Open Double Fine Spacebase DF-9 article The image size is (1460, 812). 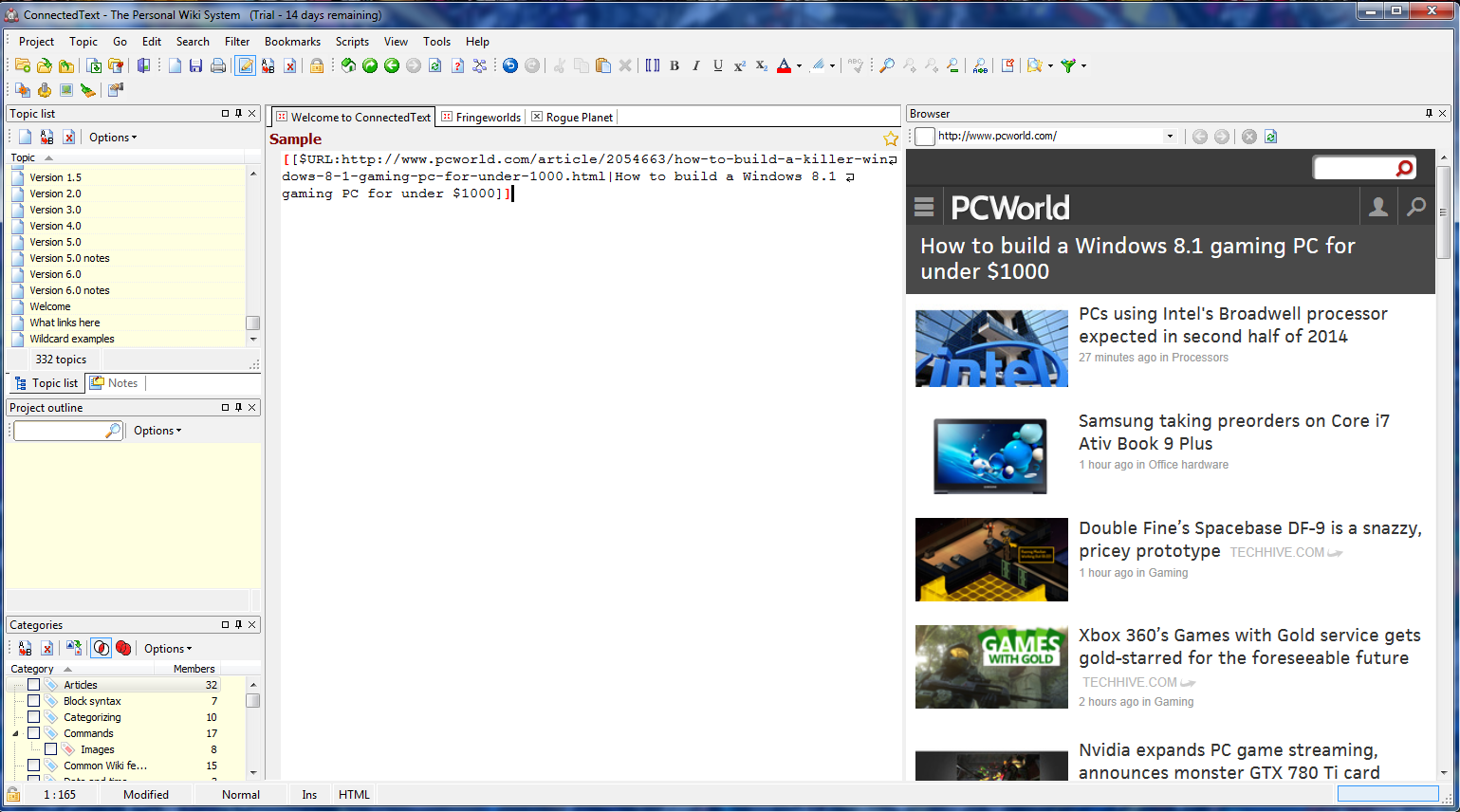click(x=1249, y=540)
